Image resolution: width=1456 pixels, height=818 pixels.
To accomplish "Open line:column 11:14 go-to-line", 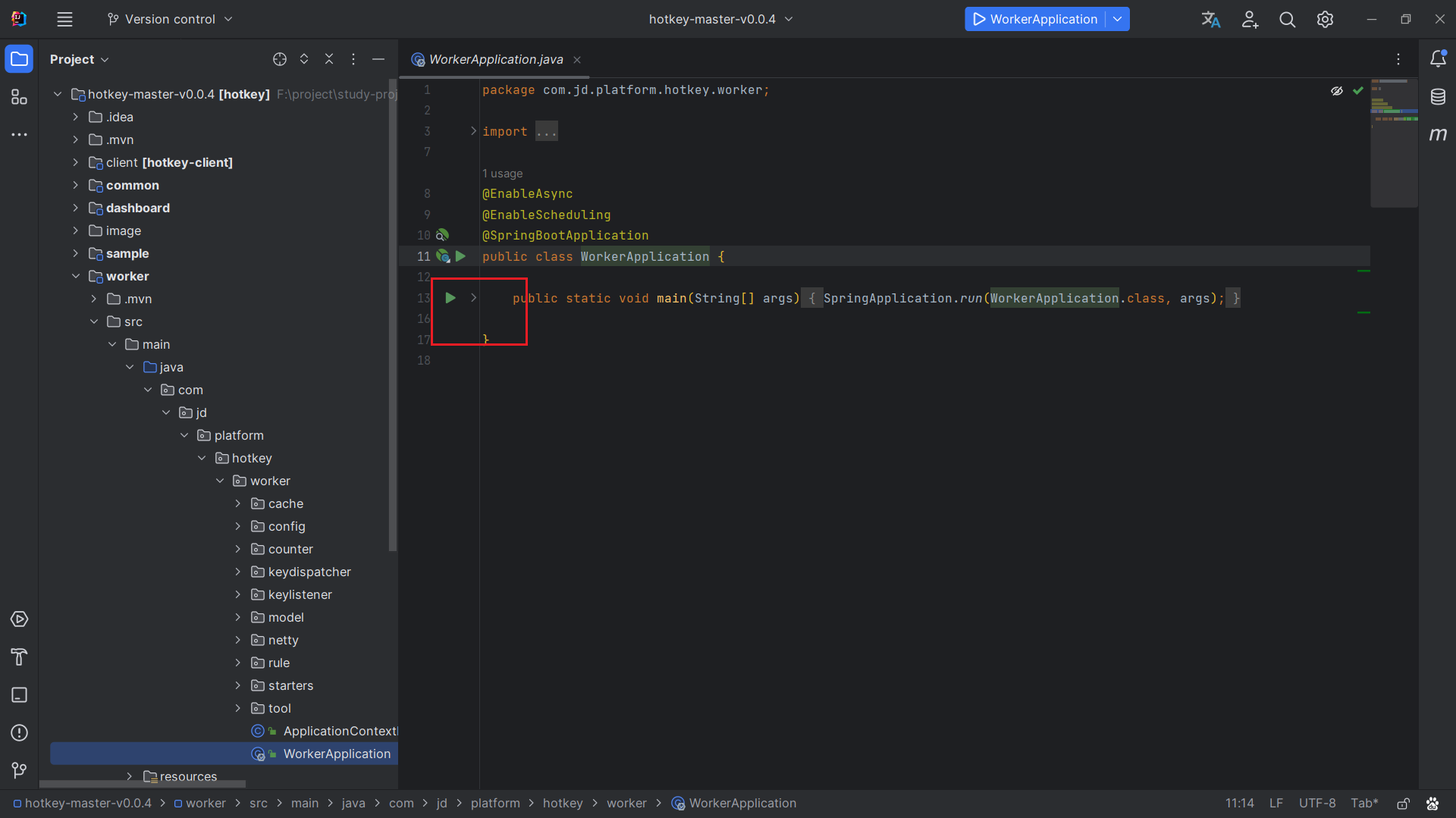I will click(1240, 804).
